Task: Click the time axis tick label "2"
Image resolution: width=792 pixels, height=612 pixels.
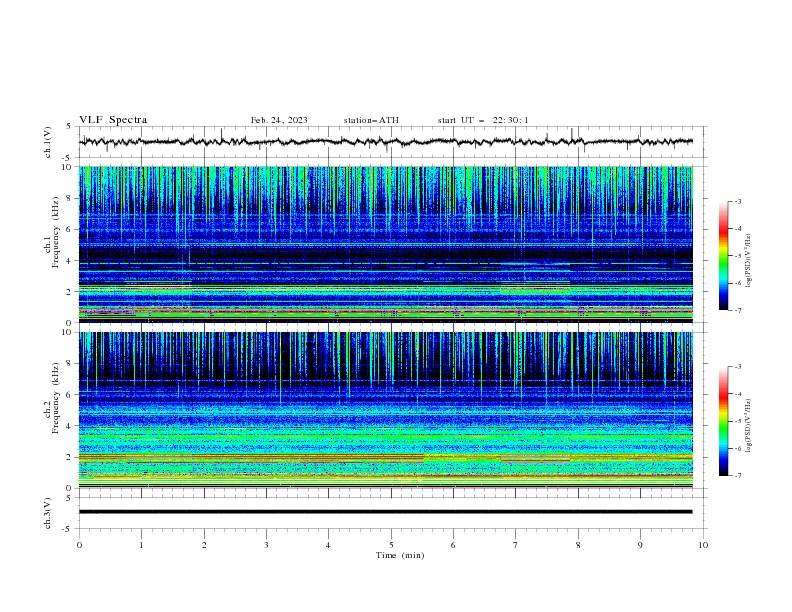Action: [204, 545]
